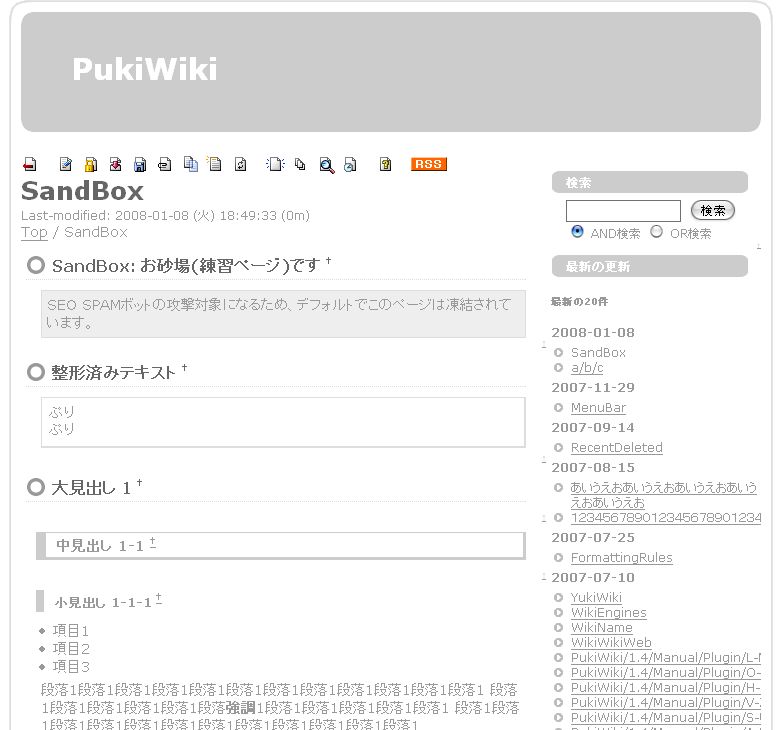This screenshot has height=730, width=782.
Task: Click the Reload page icon
Action: 240,165
